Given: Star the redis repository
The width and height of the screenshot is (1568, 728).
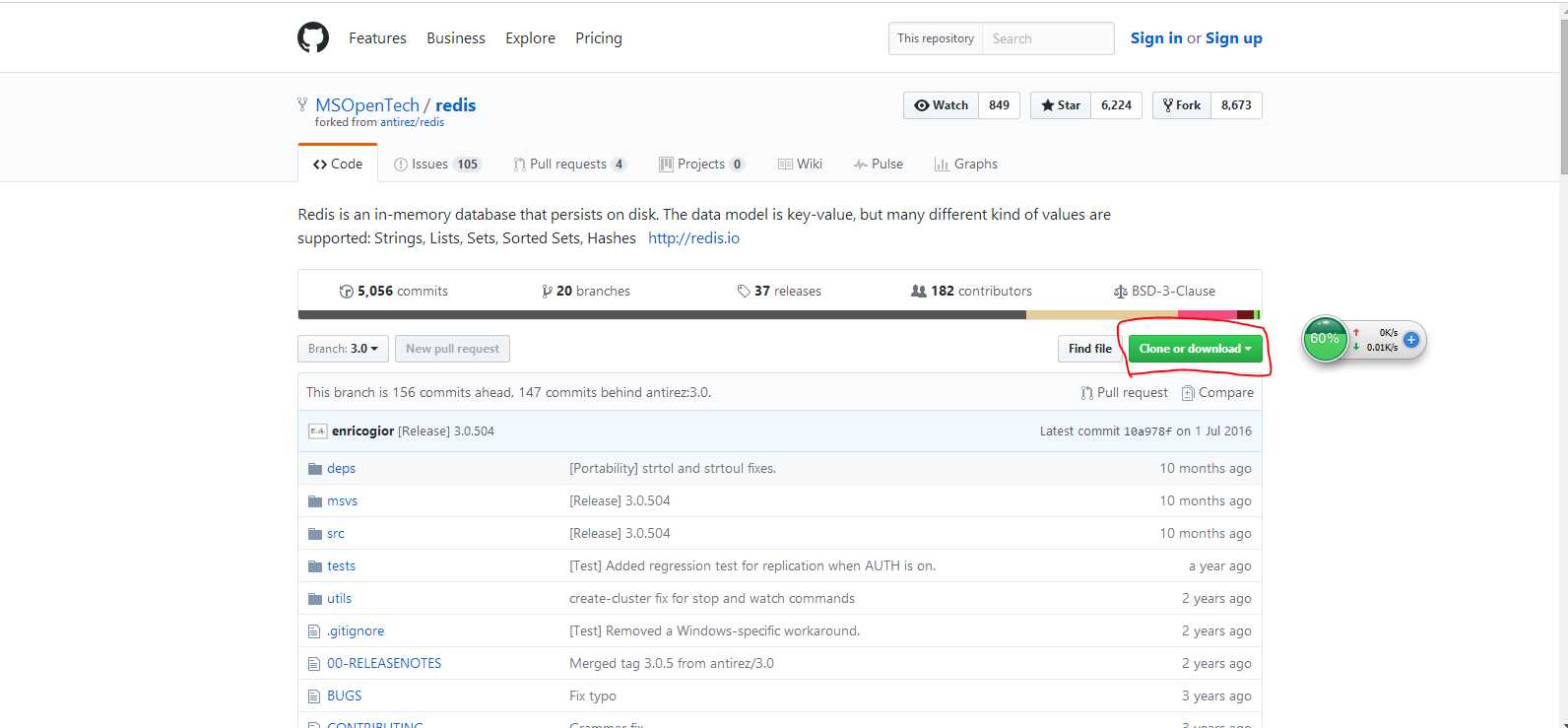Looking at the screenshot, I should [x=1060, y=105].
